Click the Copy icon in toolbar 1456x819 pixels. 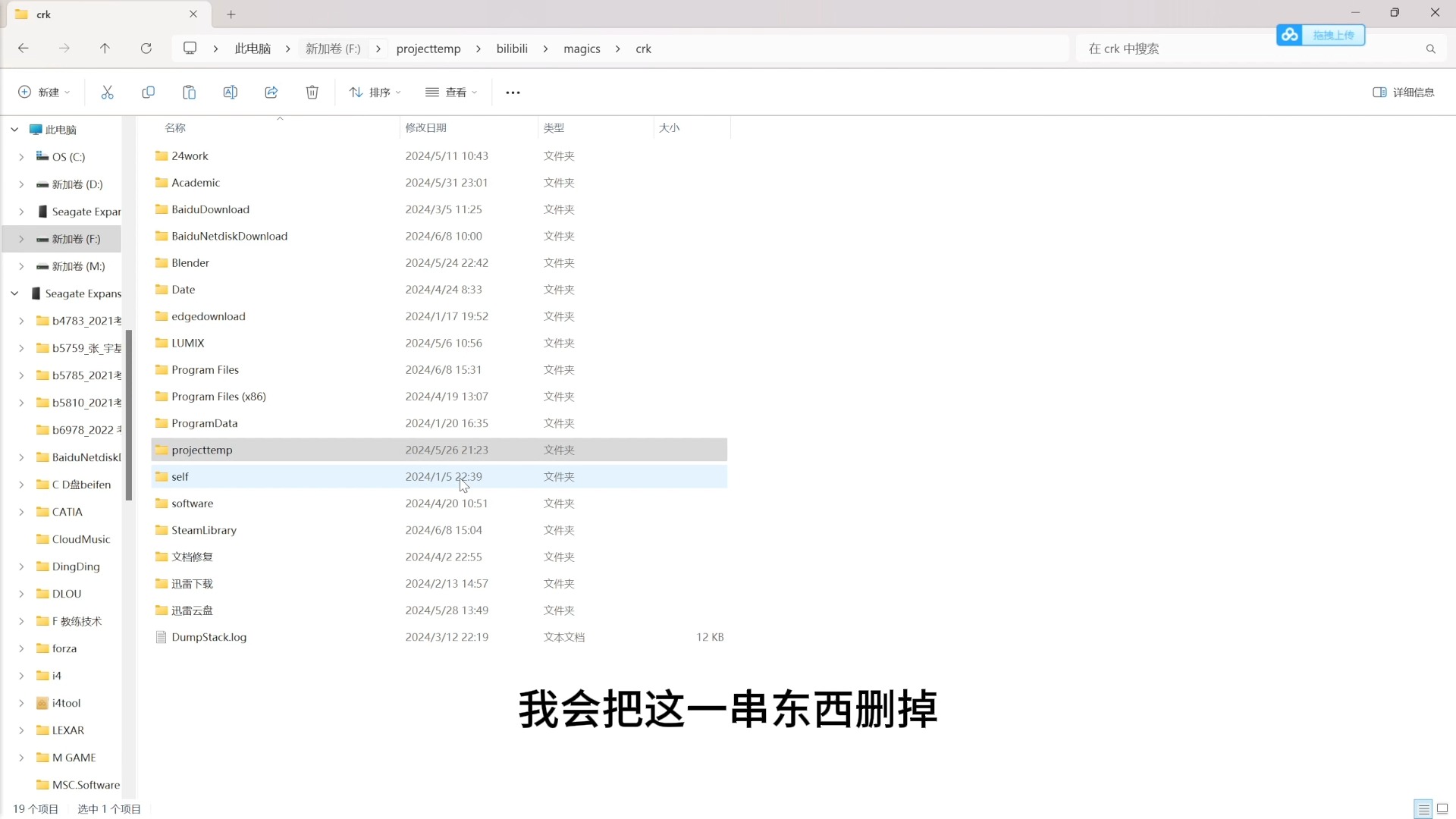pos(148,92)
